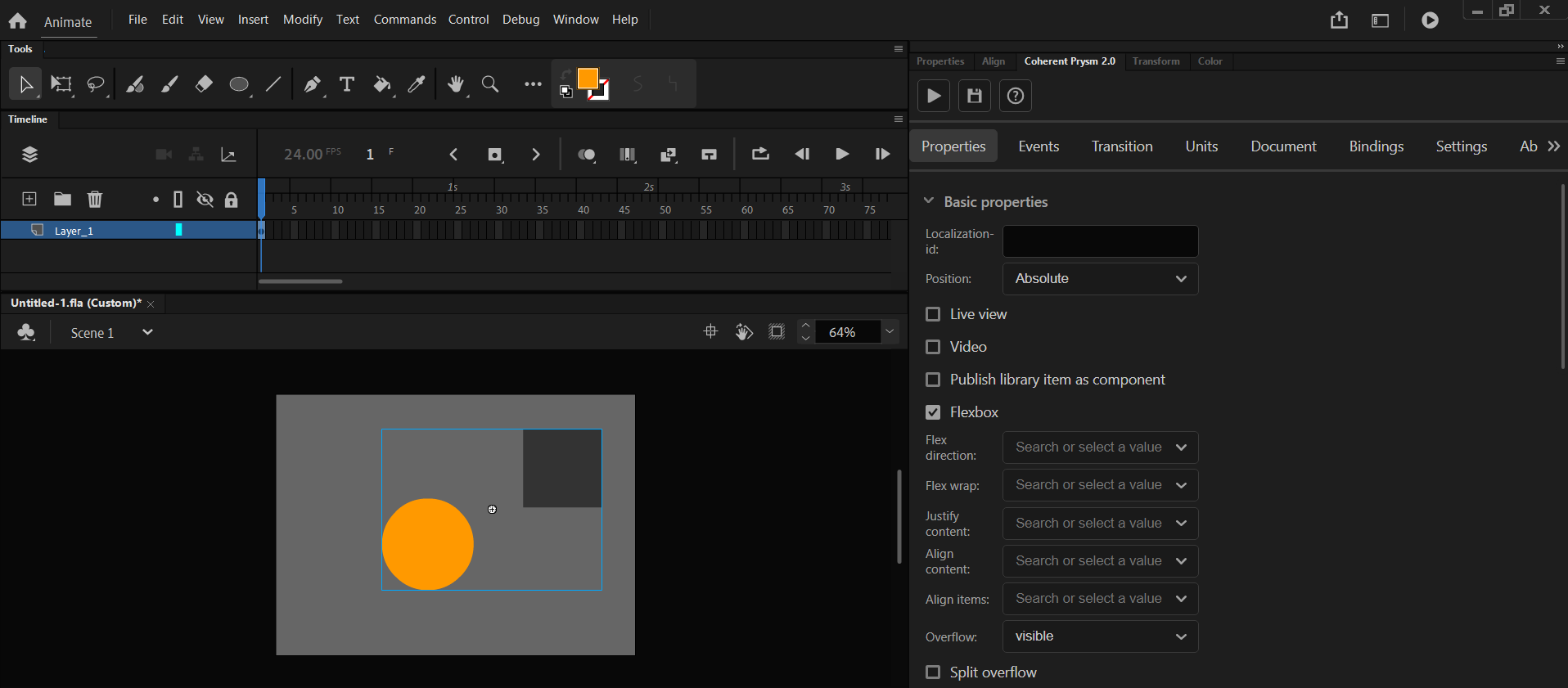Enable the Live view checkbox
The height and width of the screenshot is (688, 1568).
[x=933, y=314]
